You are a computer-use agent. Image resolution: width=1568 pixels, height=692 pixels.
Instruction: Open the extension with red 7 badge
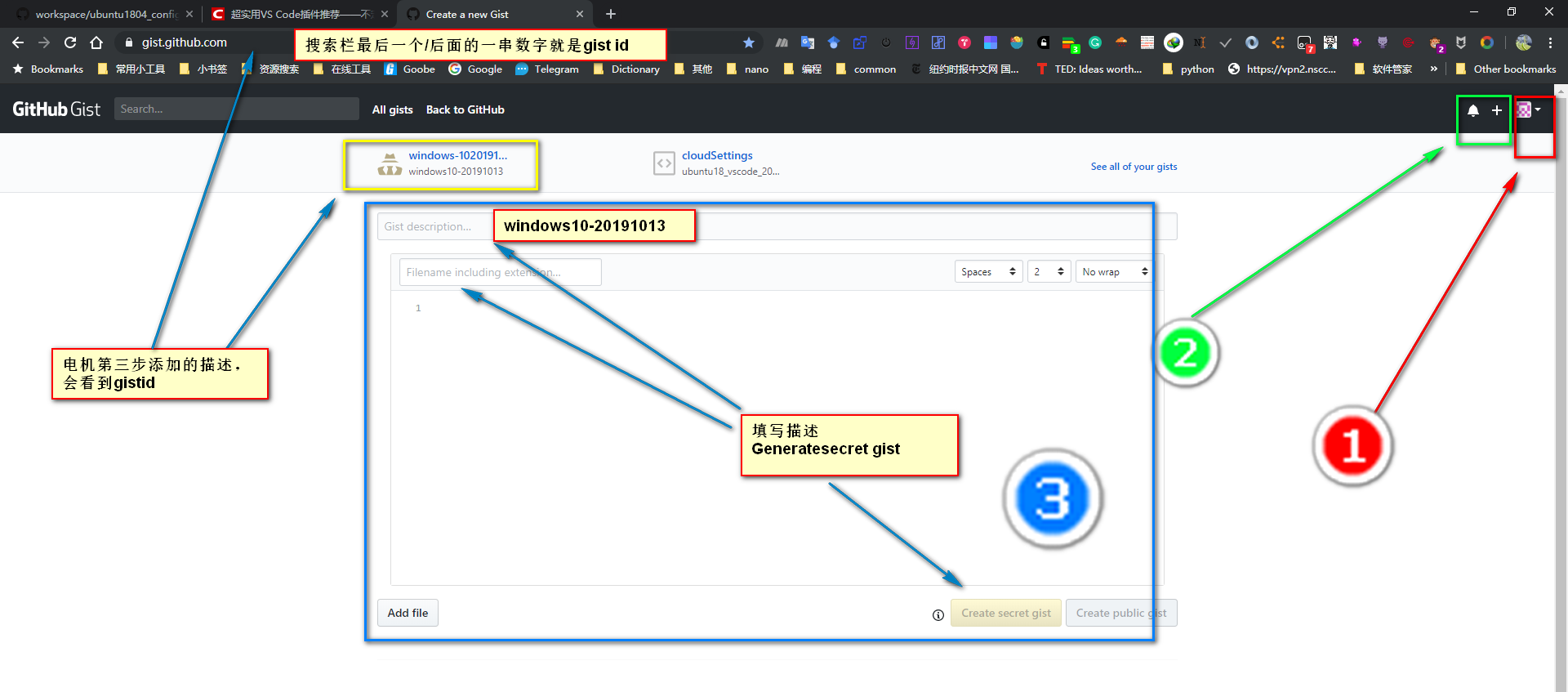[x=1305, y=44]
